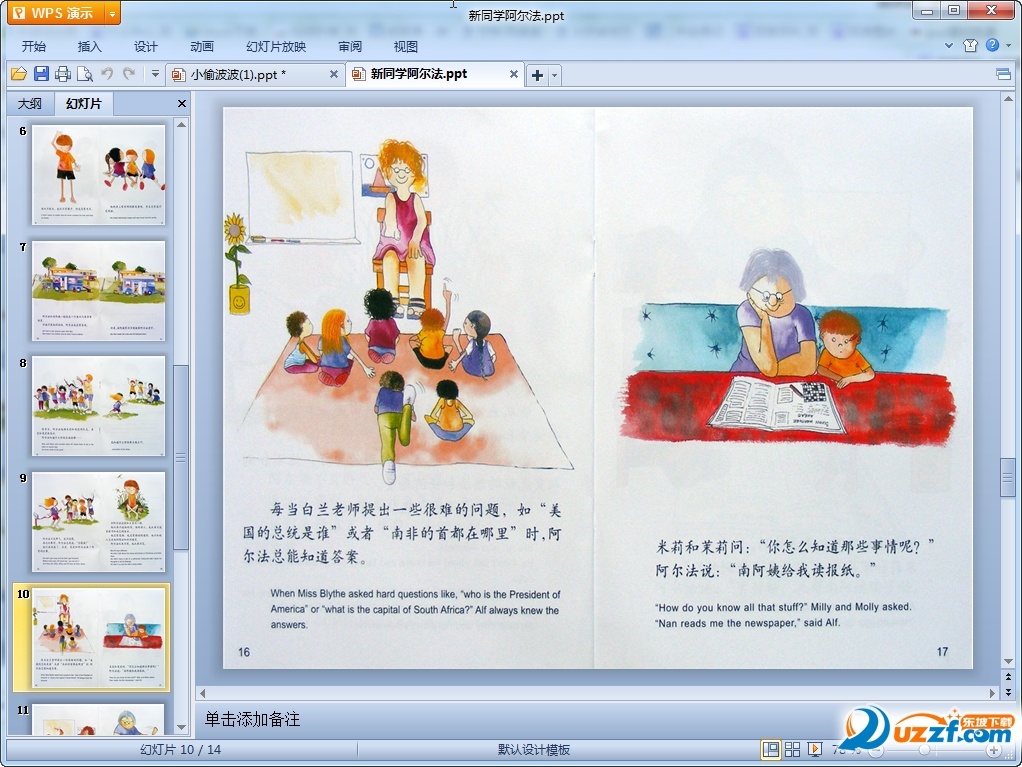Zoom in with the plus button
This screenshot has height=767, width=1022.
(993, 750)
